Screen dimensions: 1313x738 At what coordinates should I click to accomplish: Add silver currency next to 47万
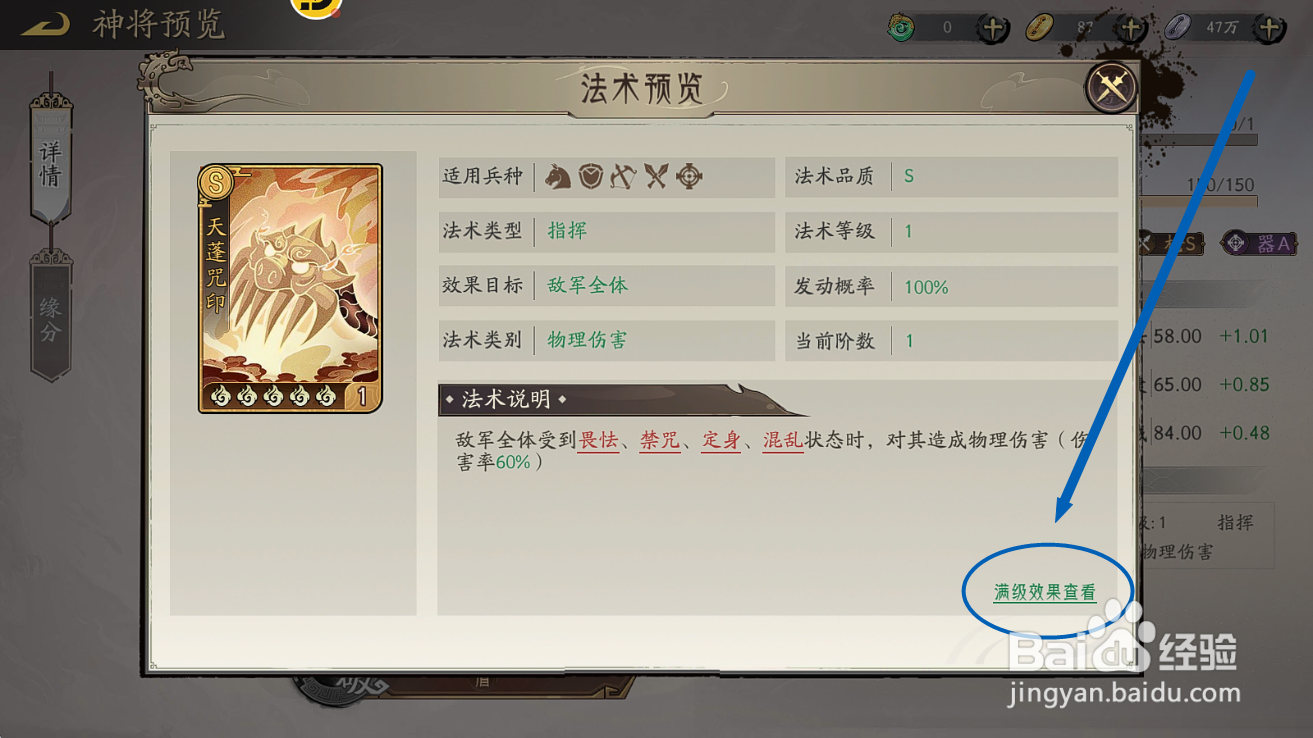pyautogui.click(x=1268, y=28)
